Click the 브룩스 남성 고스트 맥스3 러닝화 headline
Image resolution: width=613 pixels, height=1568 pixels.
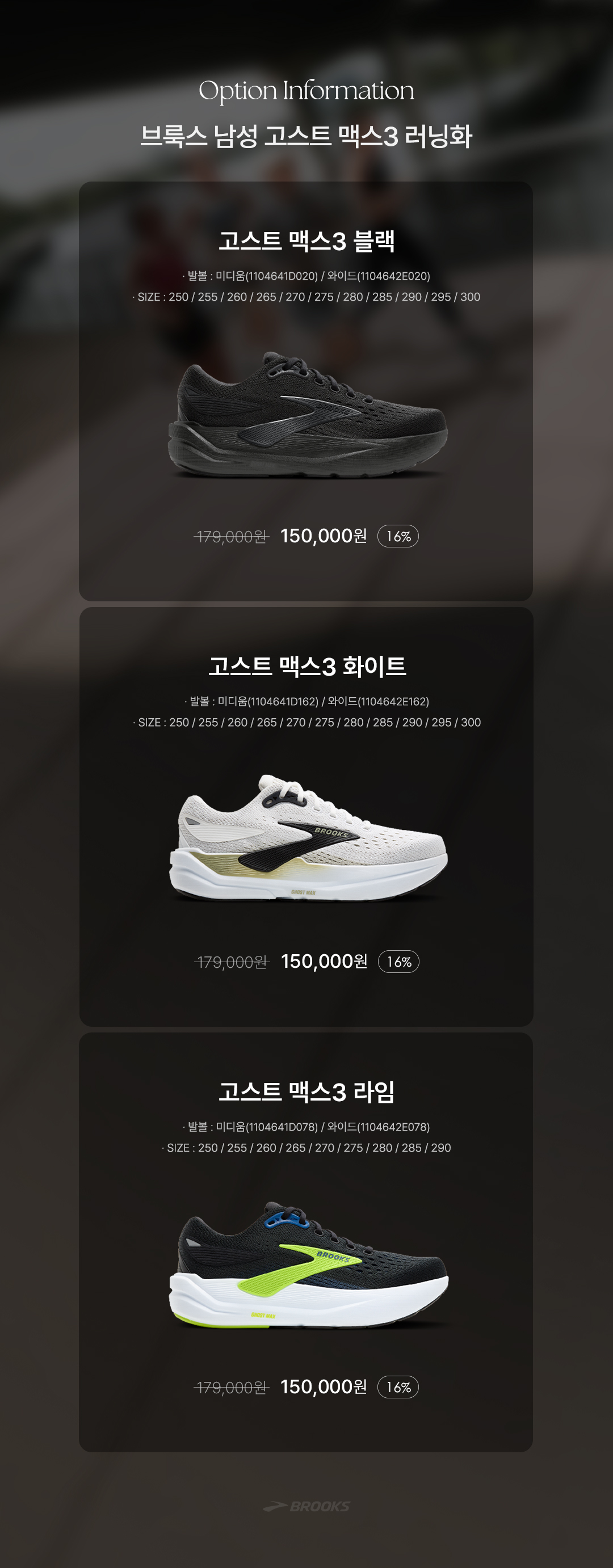tap(306, 136)
